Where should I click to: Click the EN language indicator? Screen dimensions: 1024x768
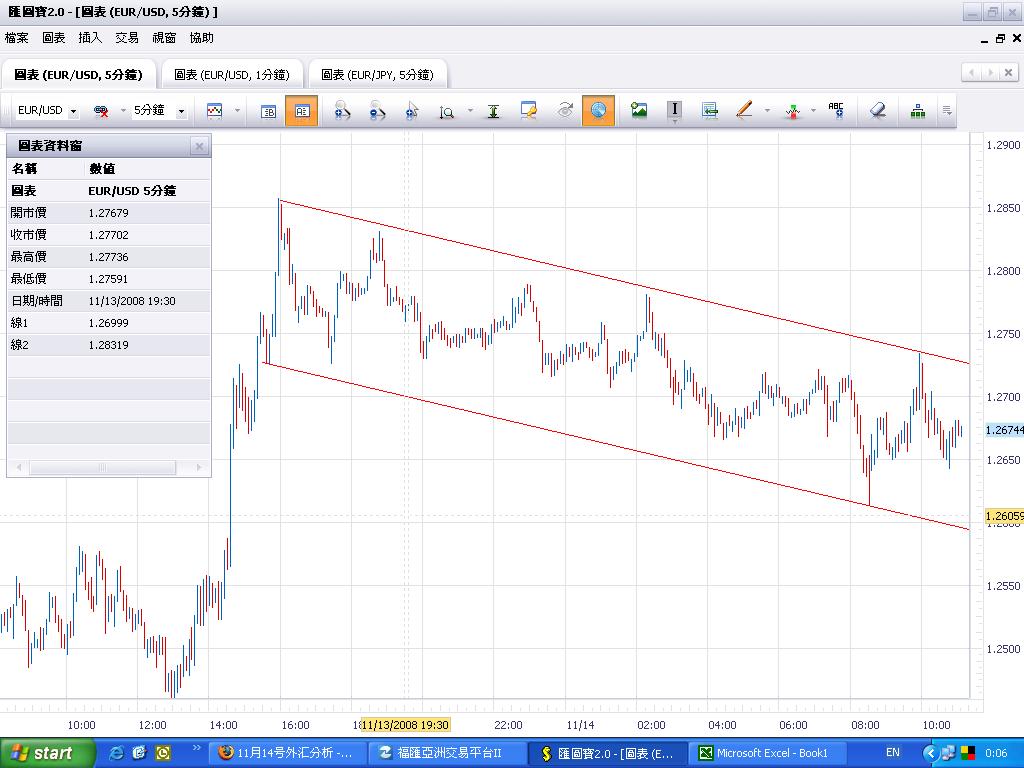click(892, 753)
